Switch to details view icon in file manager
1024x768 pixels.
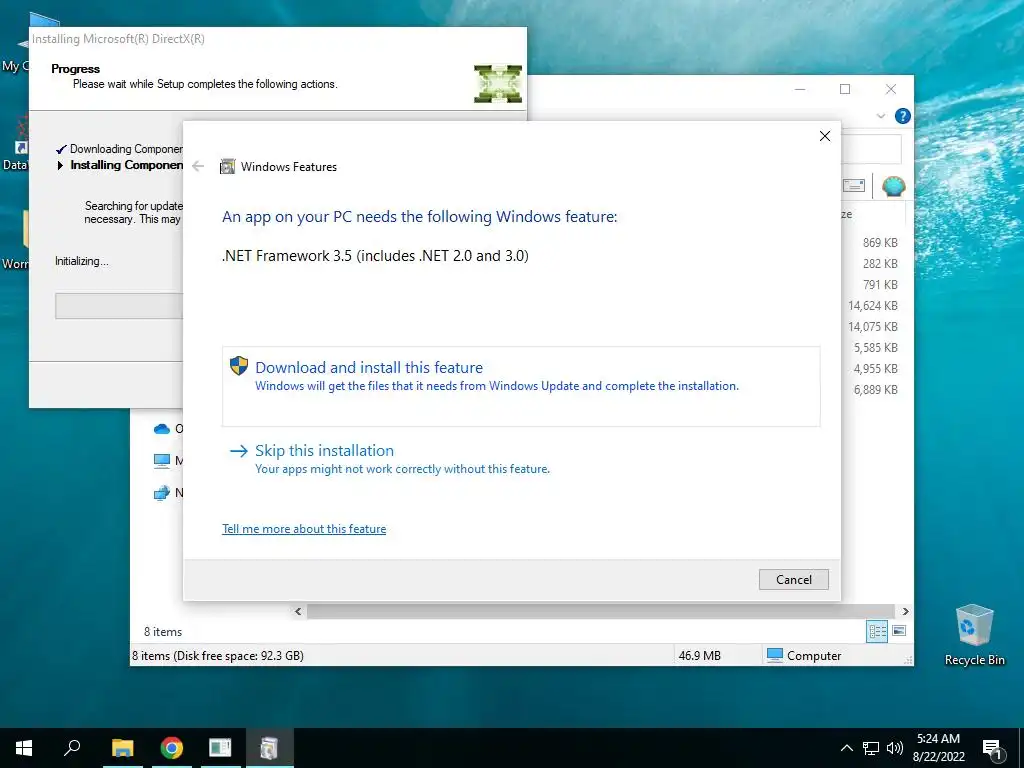click(x=877, y=631)
